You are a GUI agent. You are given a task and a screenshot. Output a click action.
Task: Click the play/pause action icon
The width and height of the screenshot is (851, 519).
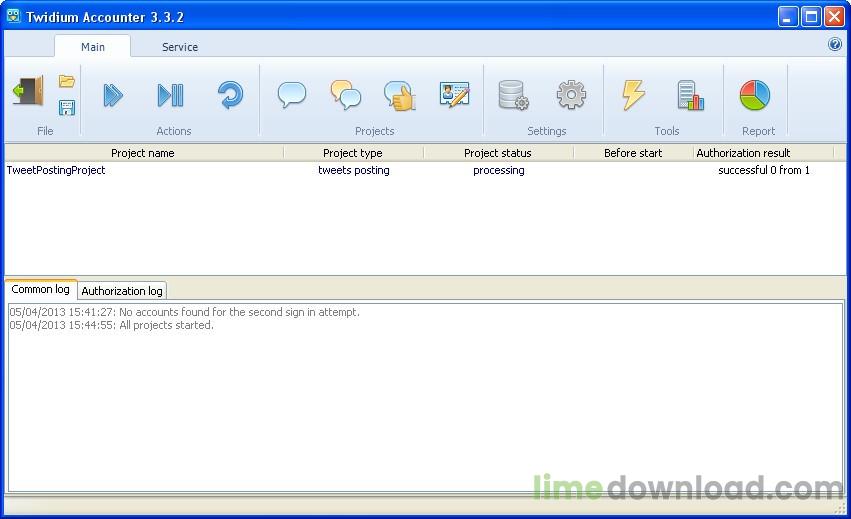click(170, 95)
